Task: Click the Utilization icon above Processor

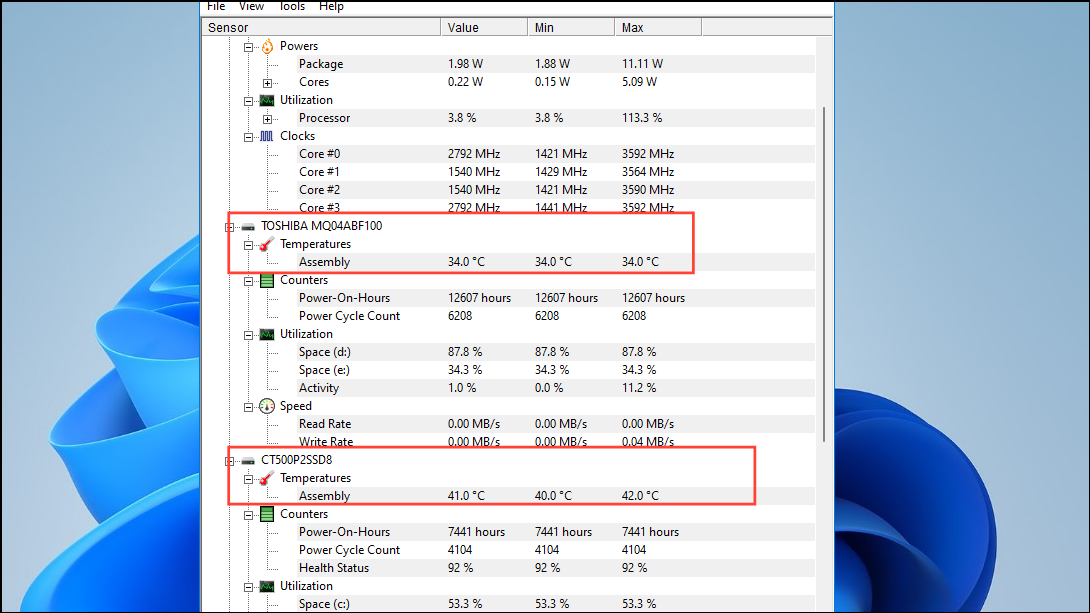Action: pyautogui.click(x=266, y=99)
